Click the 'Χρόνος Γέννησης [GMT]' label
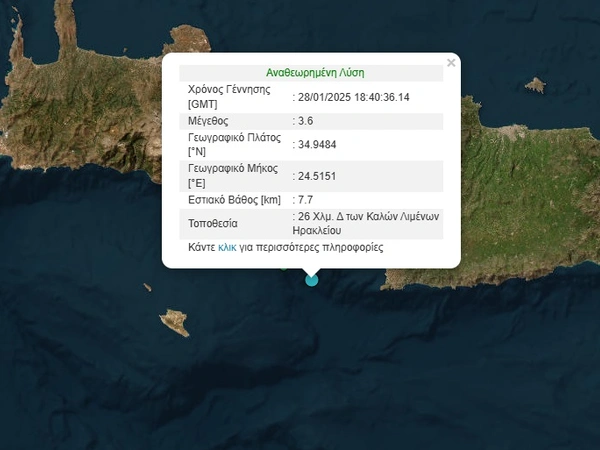This screenshot has width=600, height=450. click(229, 97)
